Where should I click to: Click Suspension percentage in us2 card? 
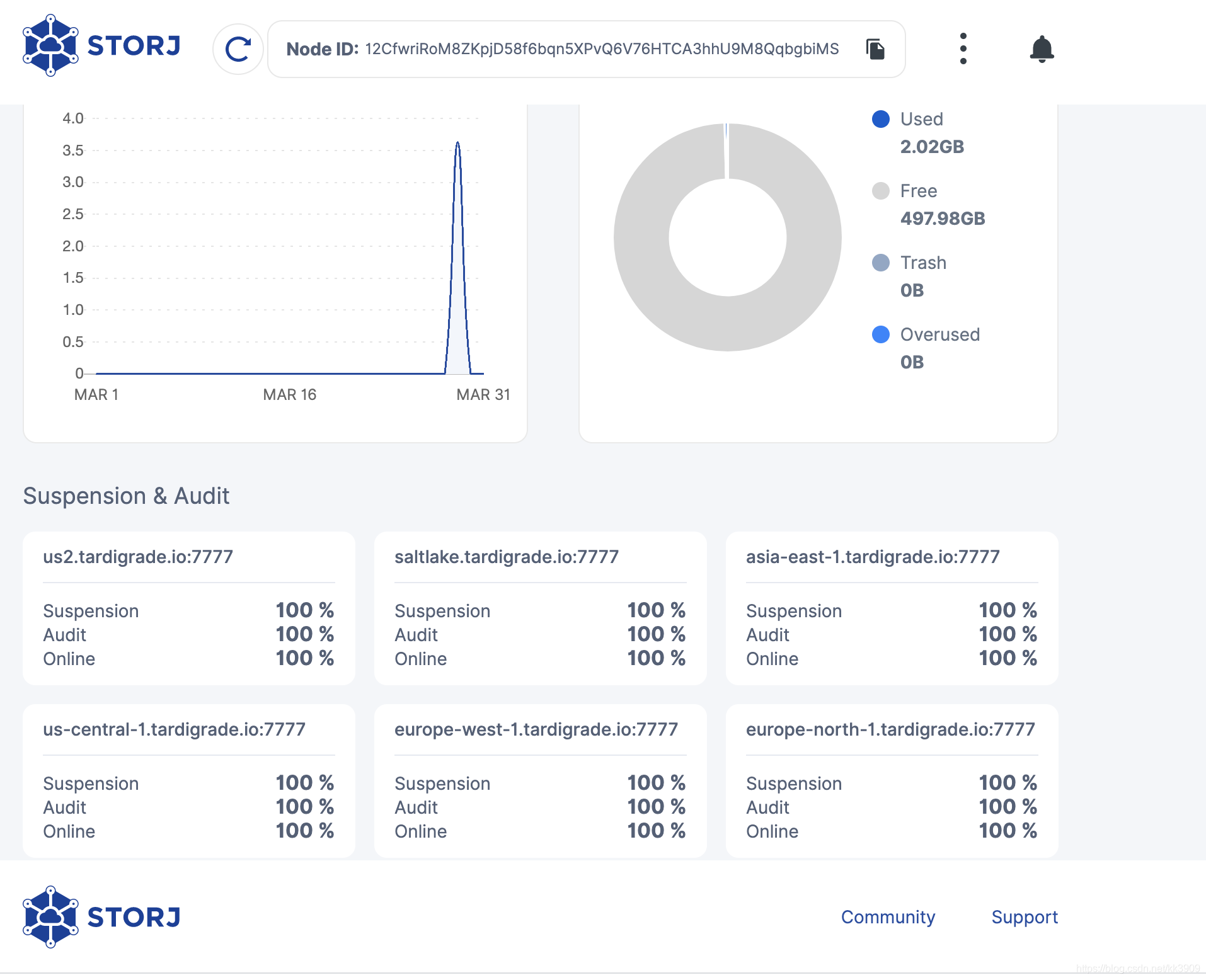(x=305, y=610)
